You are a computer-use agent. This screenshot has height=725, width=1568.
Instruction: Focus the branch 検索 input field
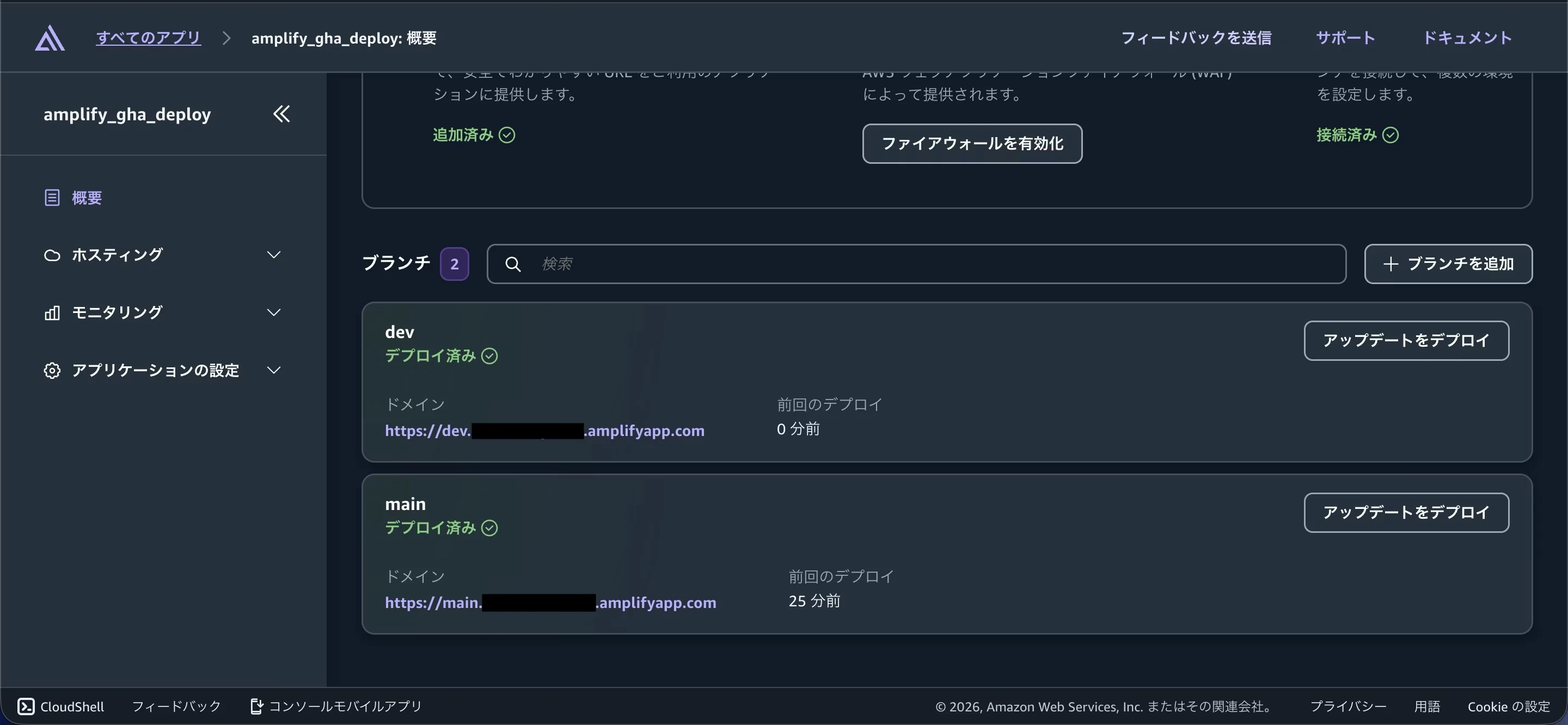pyautogui.click(x=917, y=263)
